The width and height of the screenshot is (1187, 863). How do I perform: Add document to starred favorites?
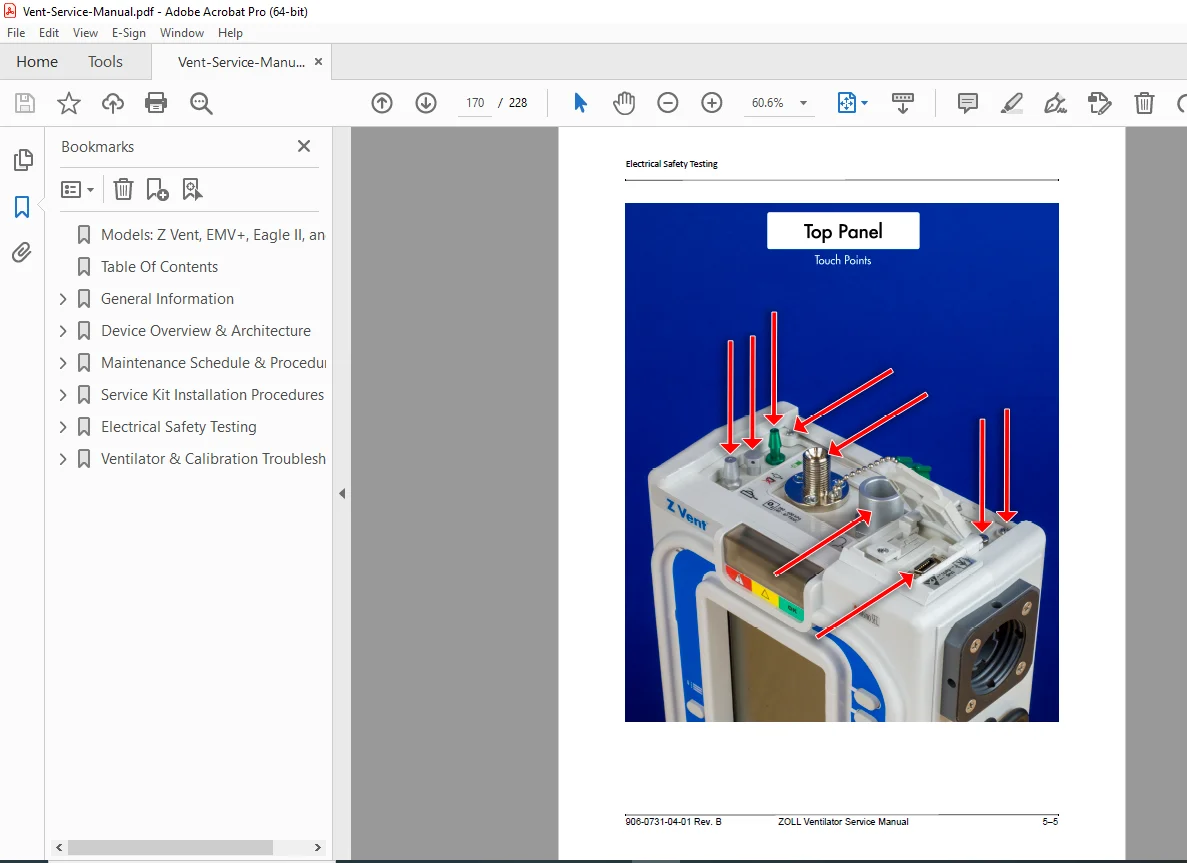[69, 103]
